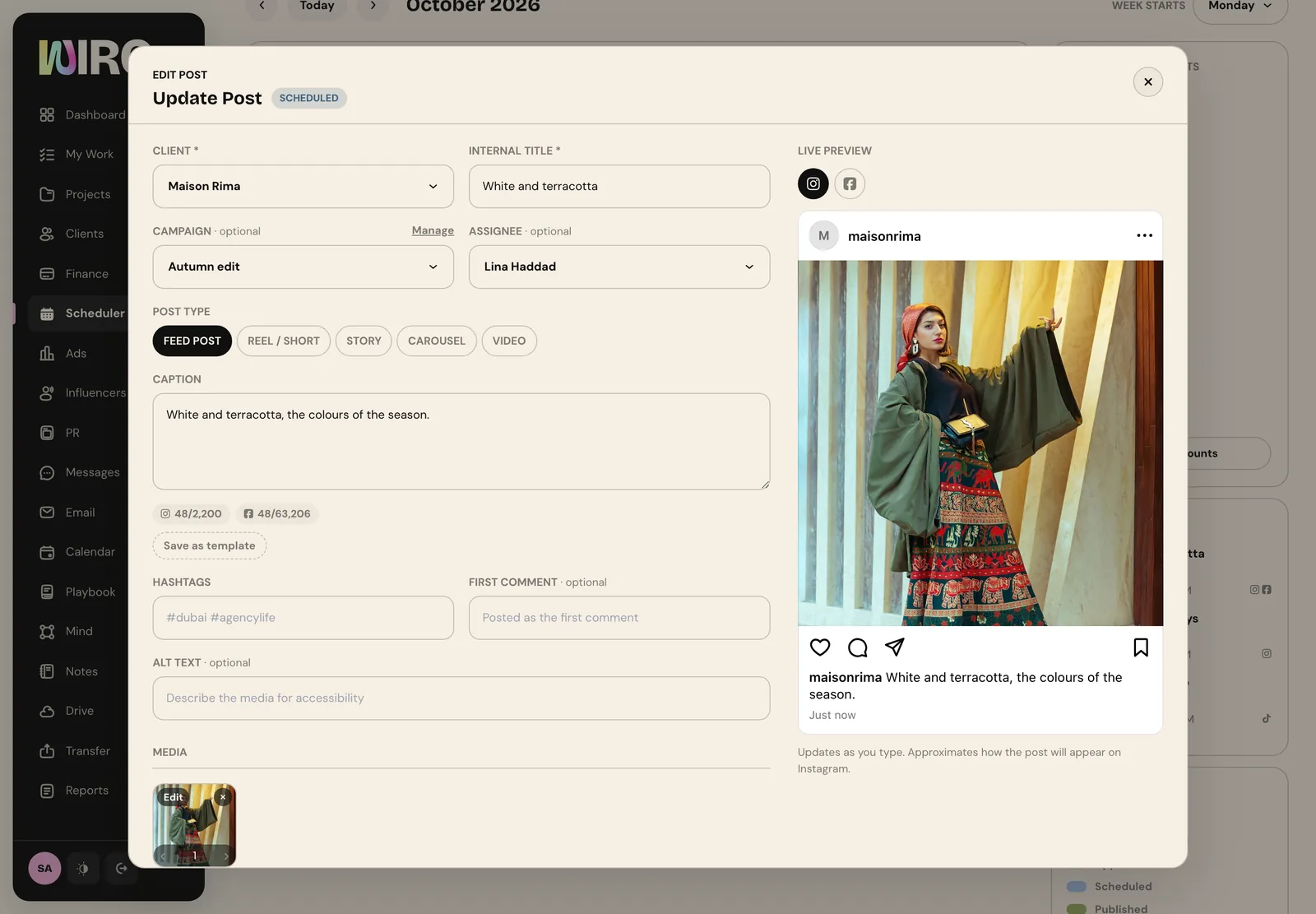The width and height of the screenshot is (1316, 914).
Task: Open the Week Starts Monday dropdown
Action: (1240, 7)
